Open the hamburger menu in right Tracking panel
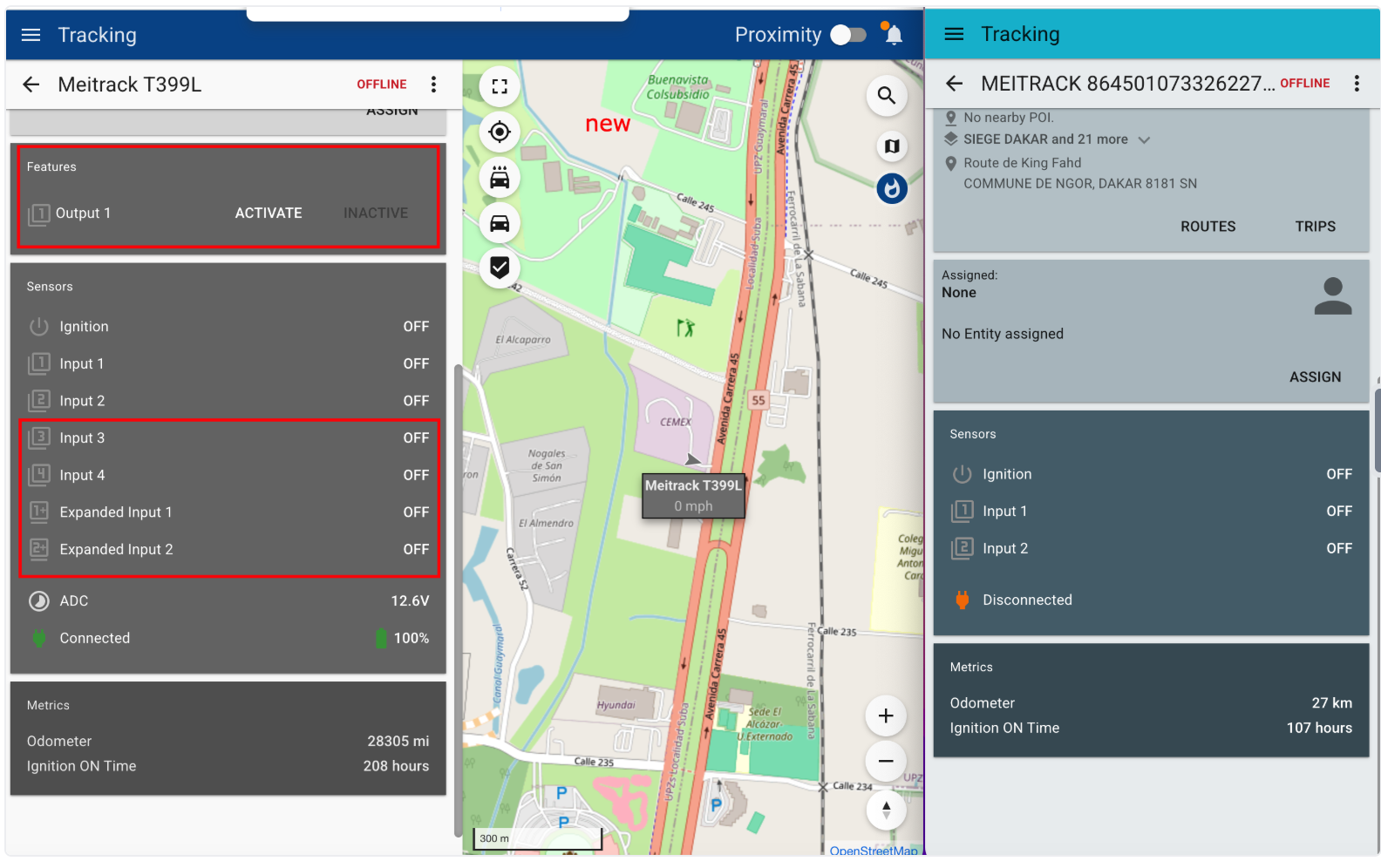 point(955,34)
